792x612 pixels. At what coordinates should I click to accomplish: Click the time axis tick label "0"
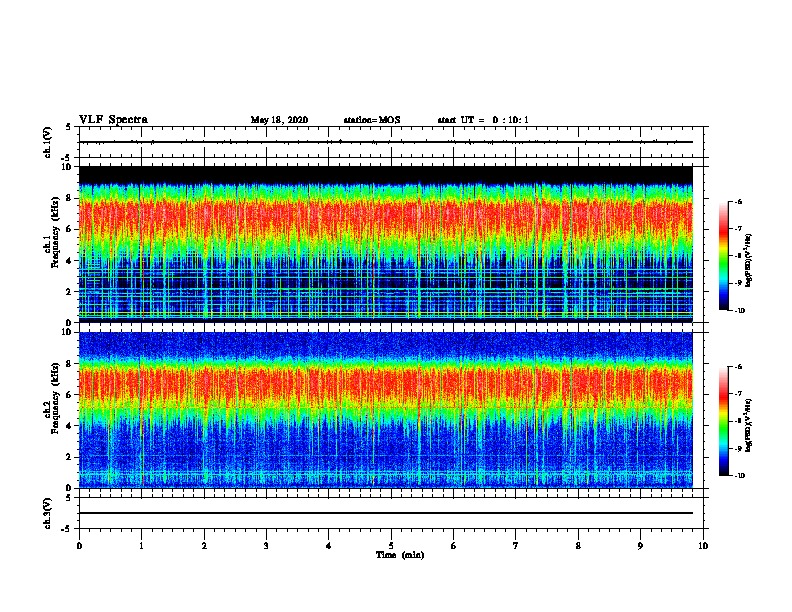(x=79, y=546)
